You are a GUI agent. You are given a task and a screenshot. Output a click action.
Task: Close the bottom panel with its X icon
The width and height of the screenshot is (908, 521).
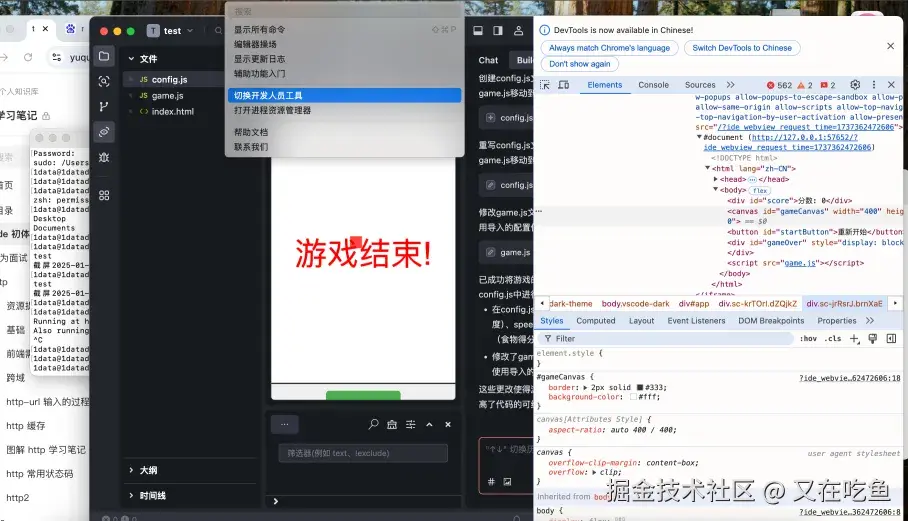click(x=448, y=424)
